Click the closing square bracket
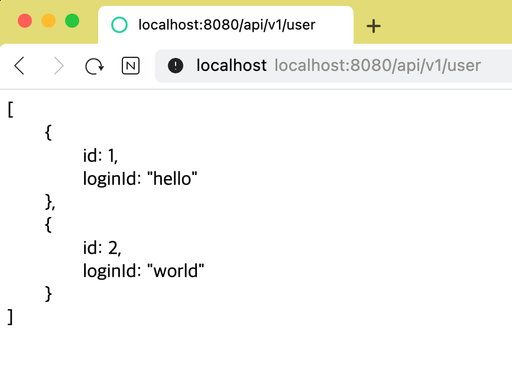Screen dimensions: 512x376 point(10,317)
